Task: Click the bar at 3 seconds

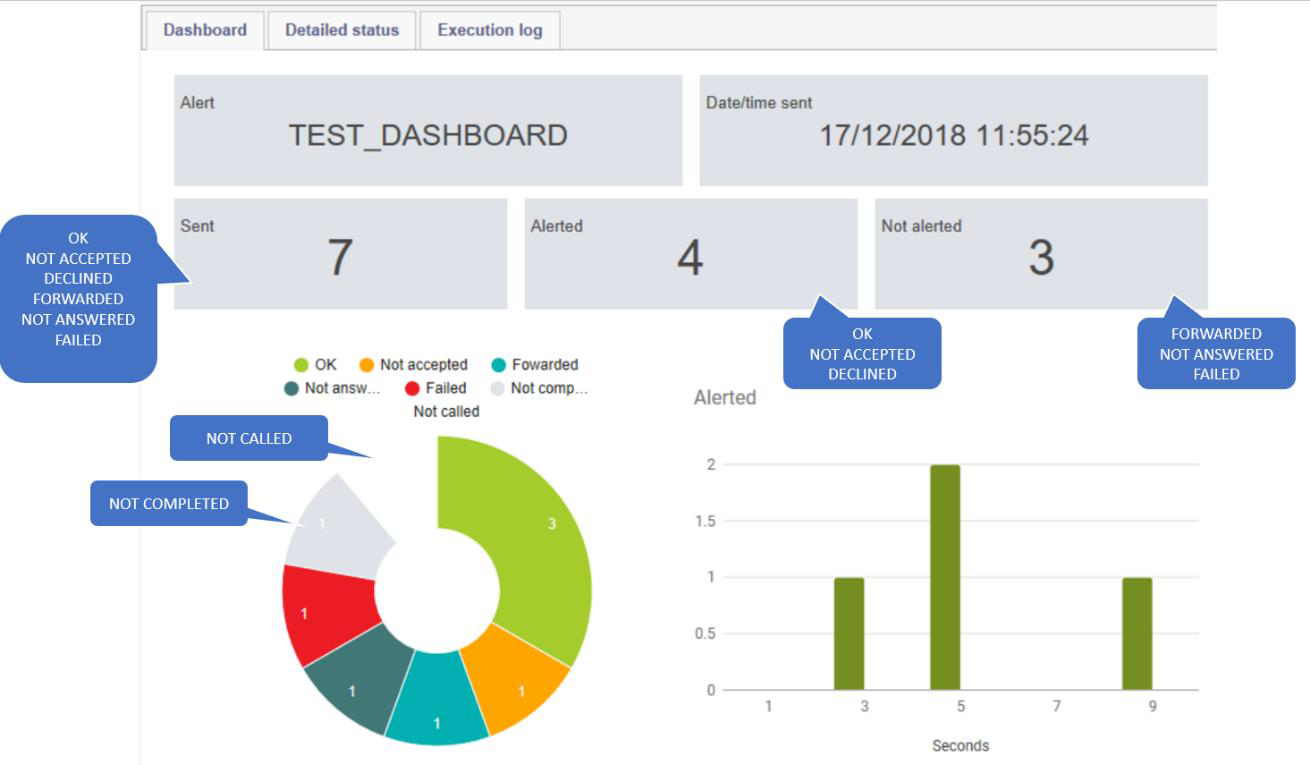Action: [849, 634]
